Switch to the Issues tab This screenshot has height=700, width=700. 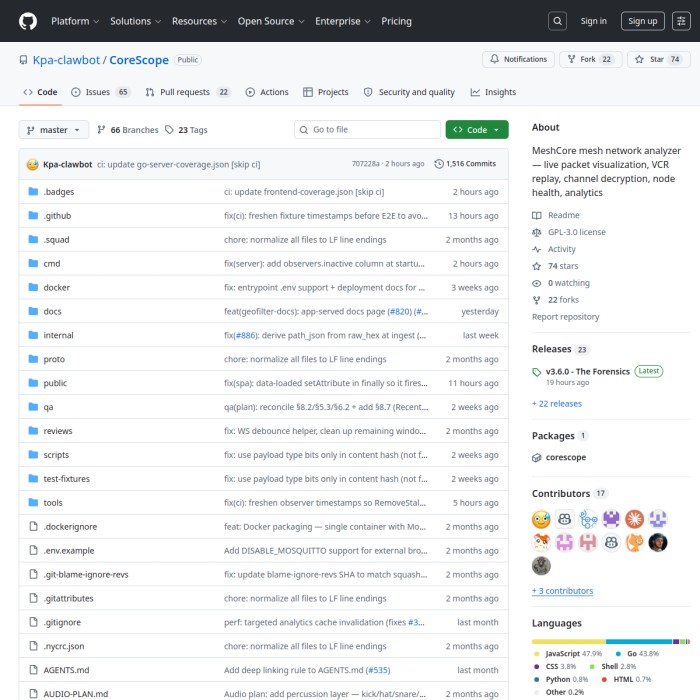(100, 92)
